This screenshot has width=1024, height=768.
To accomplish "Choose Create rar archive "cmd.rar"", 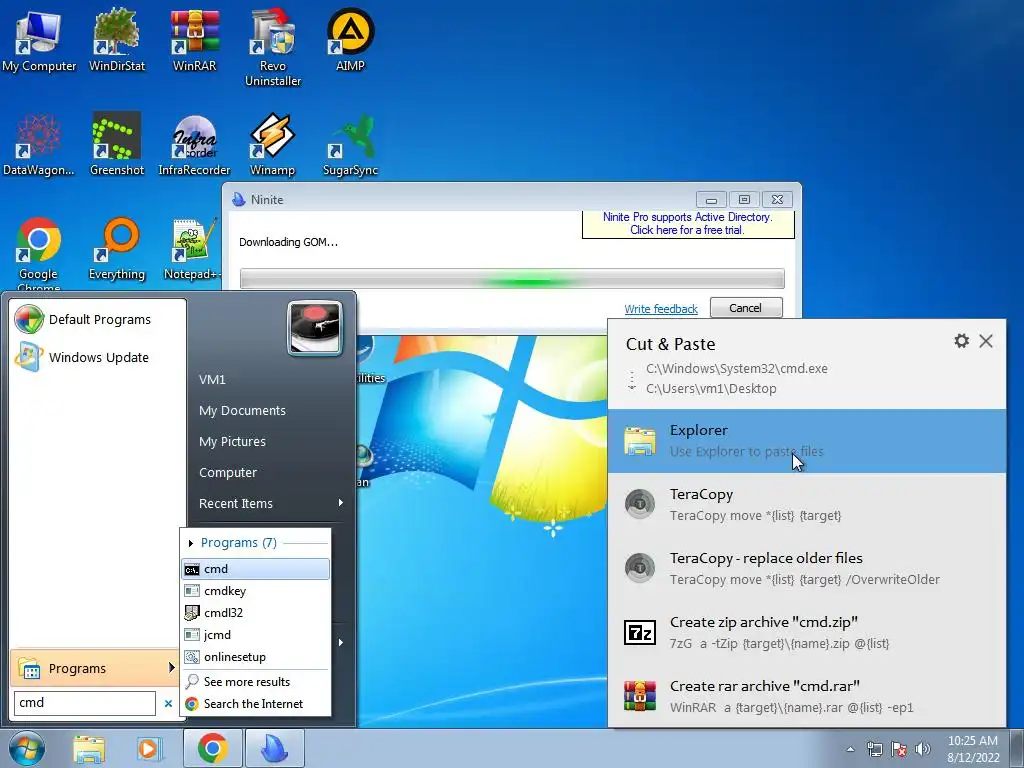I will [x=807, y=696].
